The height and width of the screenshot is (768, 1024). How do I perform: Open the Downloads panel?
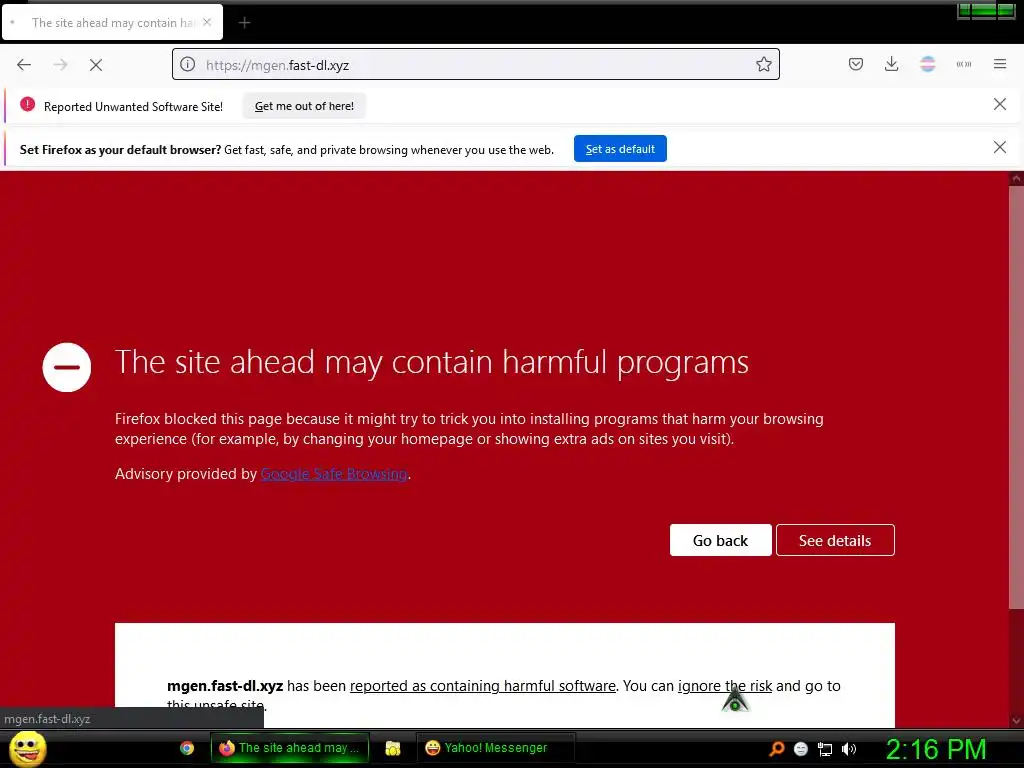tap(891, 64)
